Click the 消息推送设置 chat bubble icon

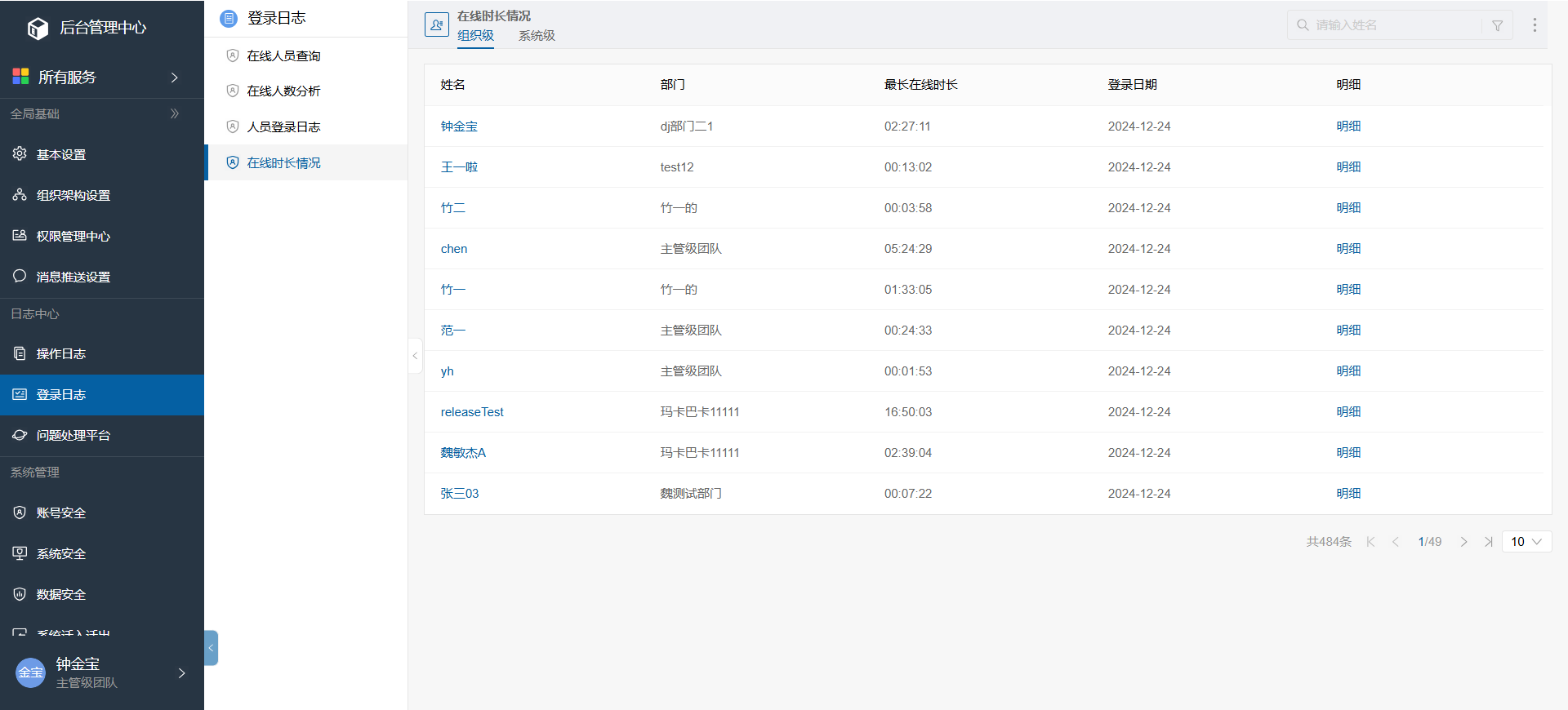coord(20,276)
